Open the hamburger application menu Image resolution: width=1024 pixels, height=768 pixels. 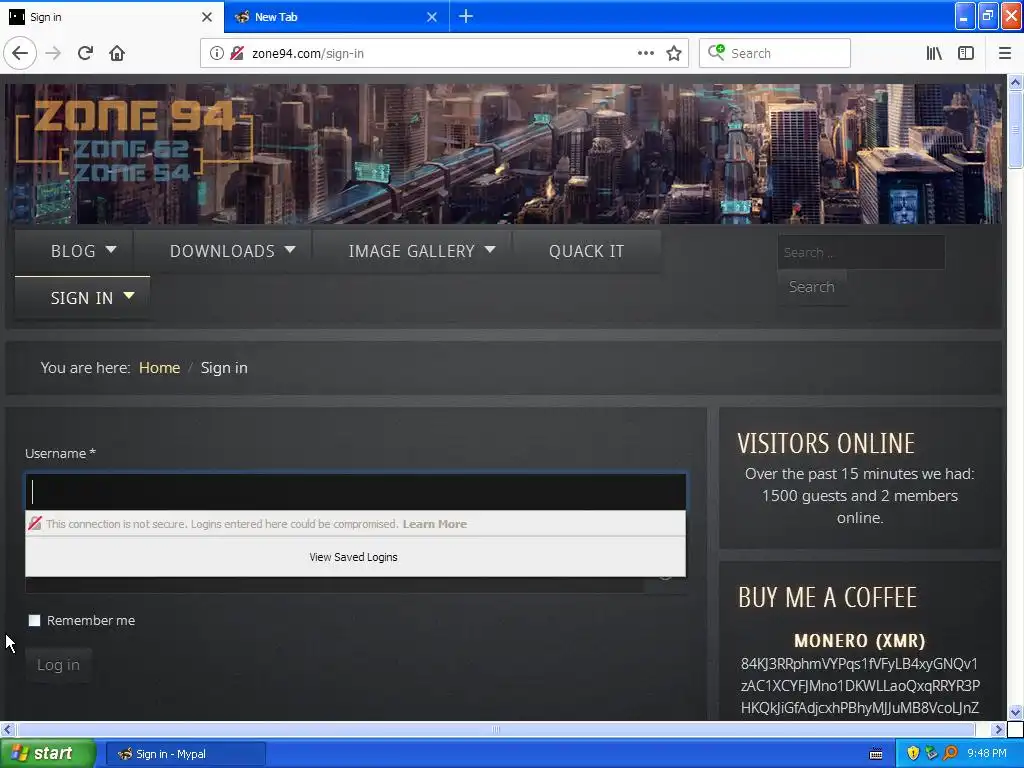click(x=1005, y=53)
